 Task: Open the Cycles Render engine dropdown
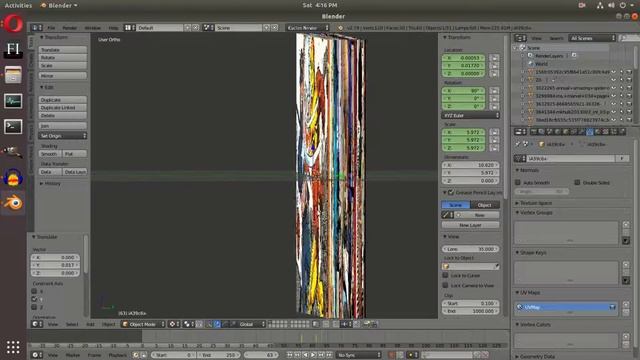[307, 28]
